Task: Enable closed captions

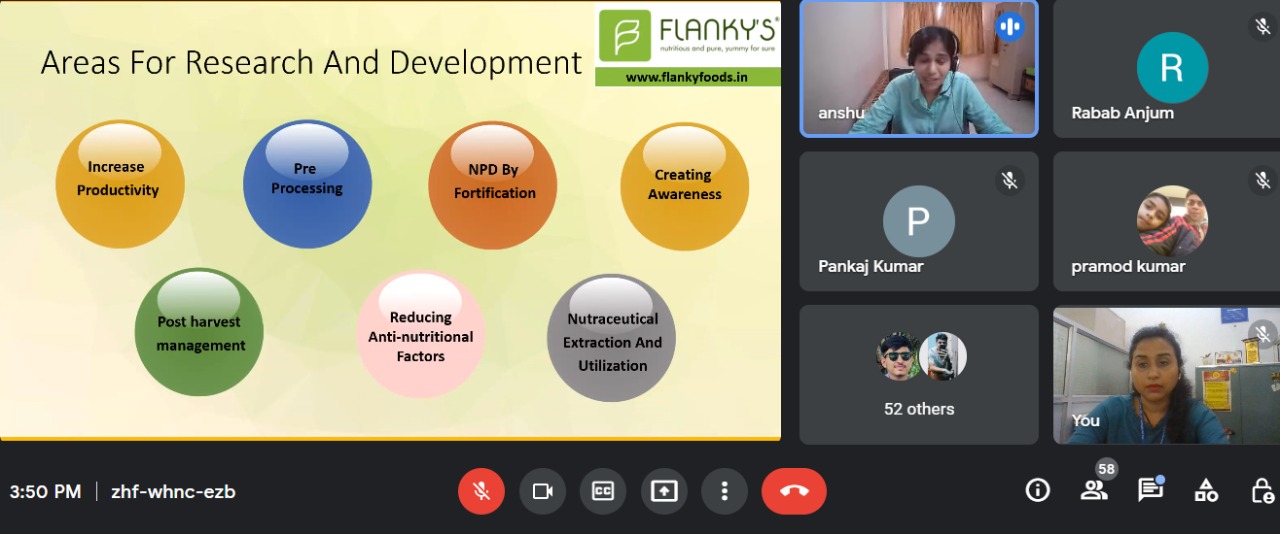Action: (x=603, y=491)
